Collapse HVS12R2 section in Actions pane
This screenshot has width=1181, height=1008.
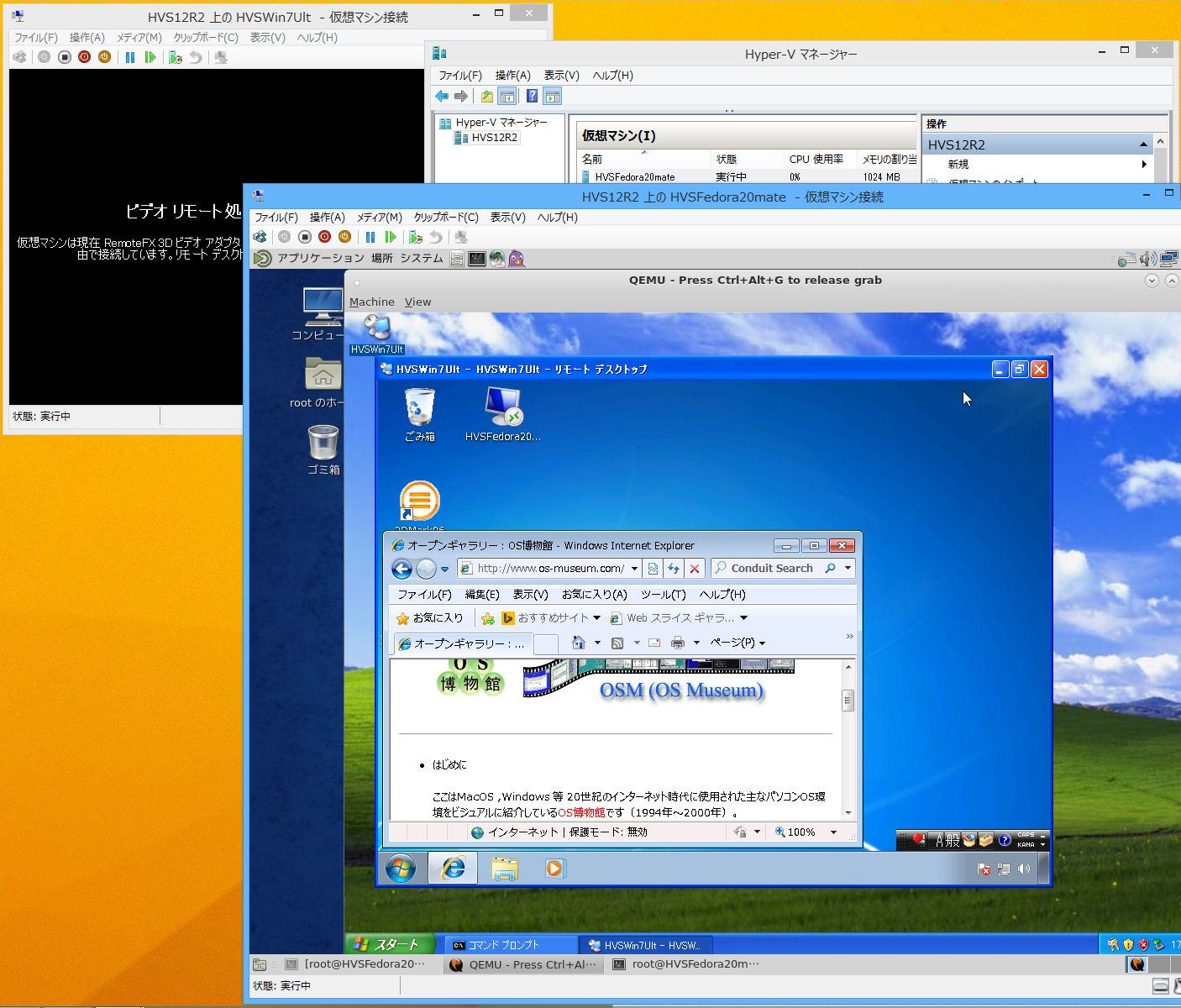(x=1143, y=144)
